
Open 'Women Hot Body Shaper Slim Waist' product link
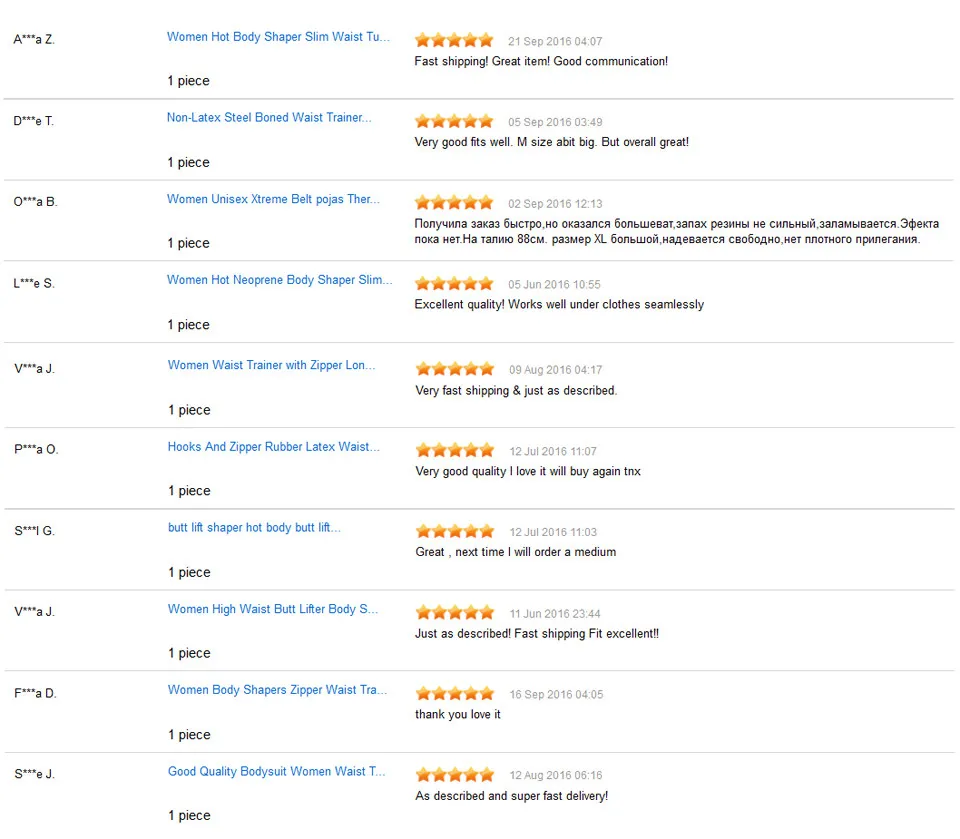click(x=278, y=37)
